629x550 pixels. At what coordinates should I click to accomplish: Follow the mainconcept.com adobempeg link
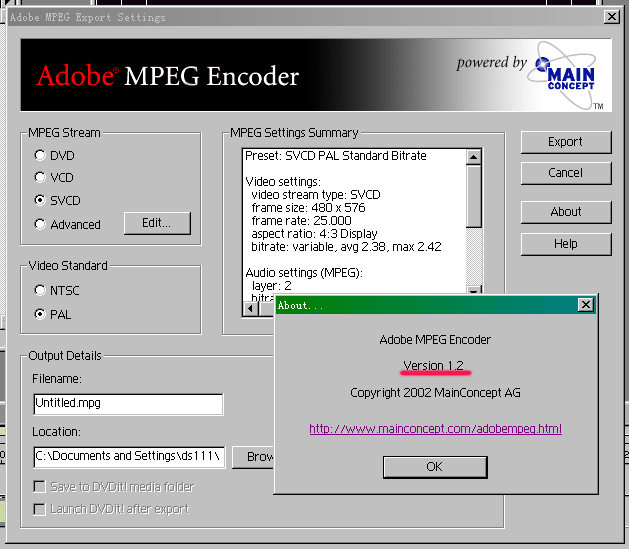[x=435, y=429]
